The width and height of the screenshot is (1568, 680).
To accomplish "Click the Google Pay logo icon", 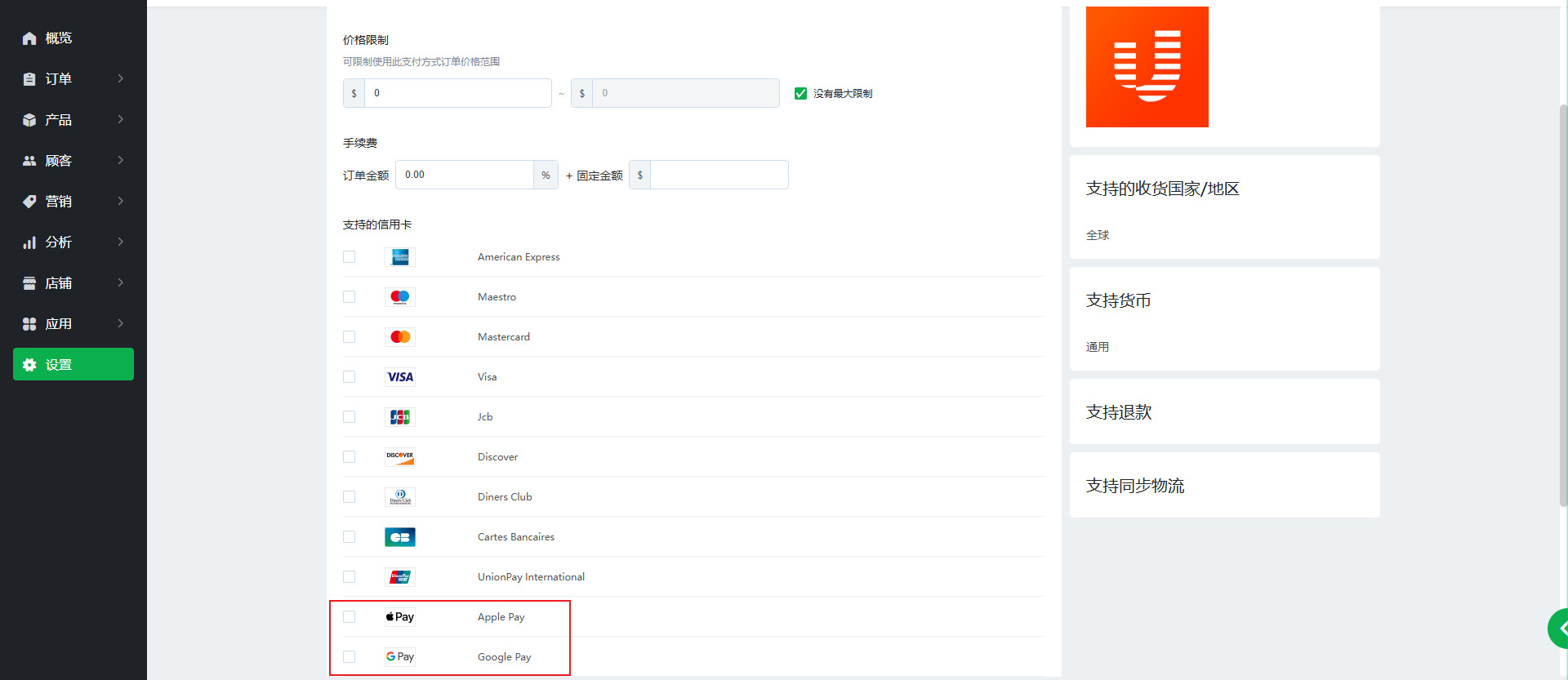I will point(400,657).
